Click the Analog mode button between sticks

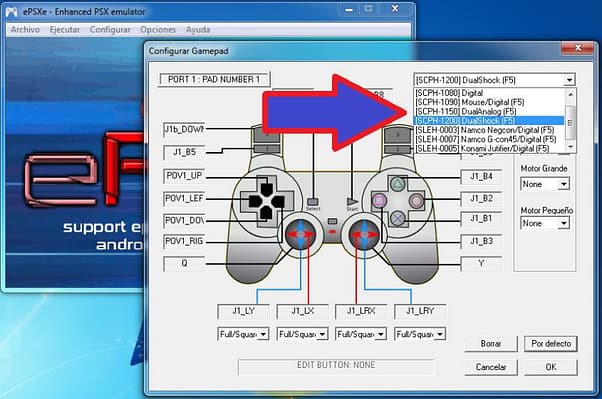tap(332, 222)
